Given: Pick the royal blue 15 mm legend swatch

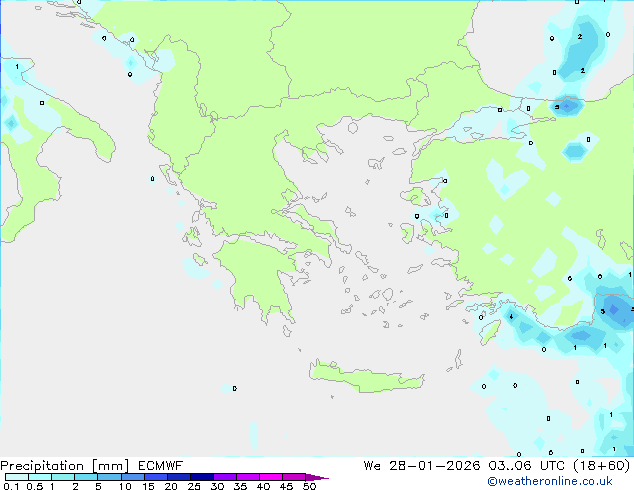Looking at the screenshot, I should click(x=155, y=477).
